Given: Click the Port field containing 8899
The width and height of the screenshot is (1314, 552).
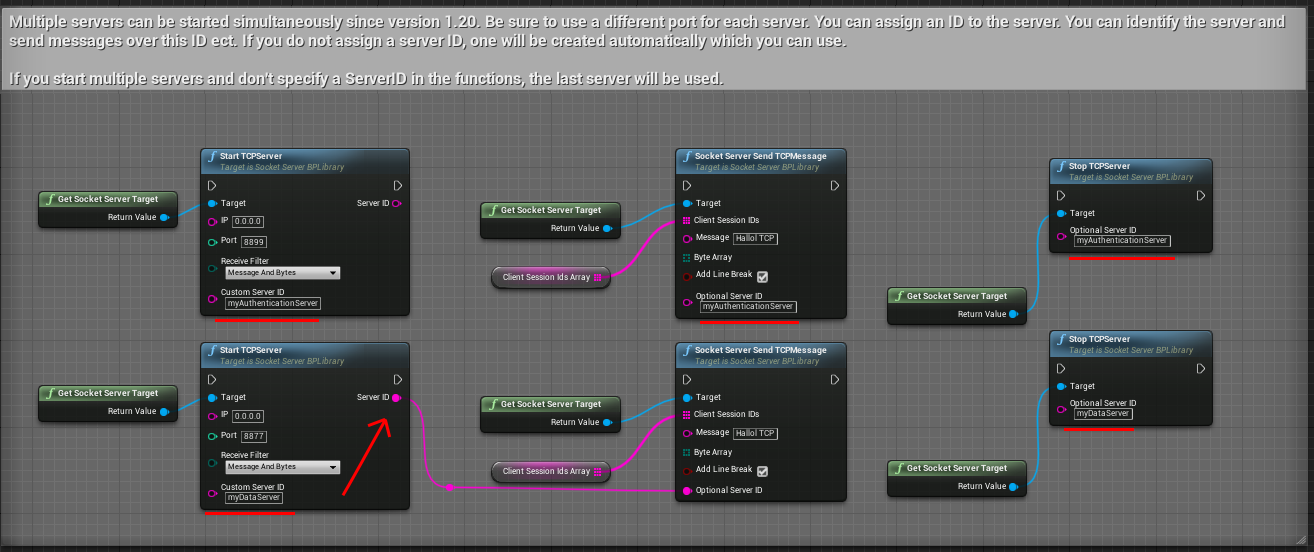Looking at the screenshot, I should click(x=254, y=242).
